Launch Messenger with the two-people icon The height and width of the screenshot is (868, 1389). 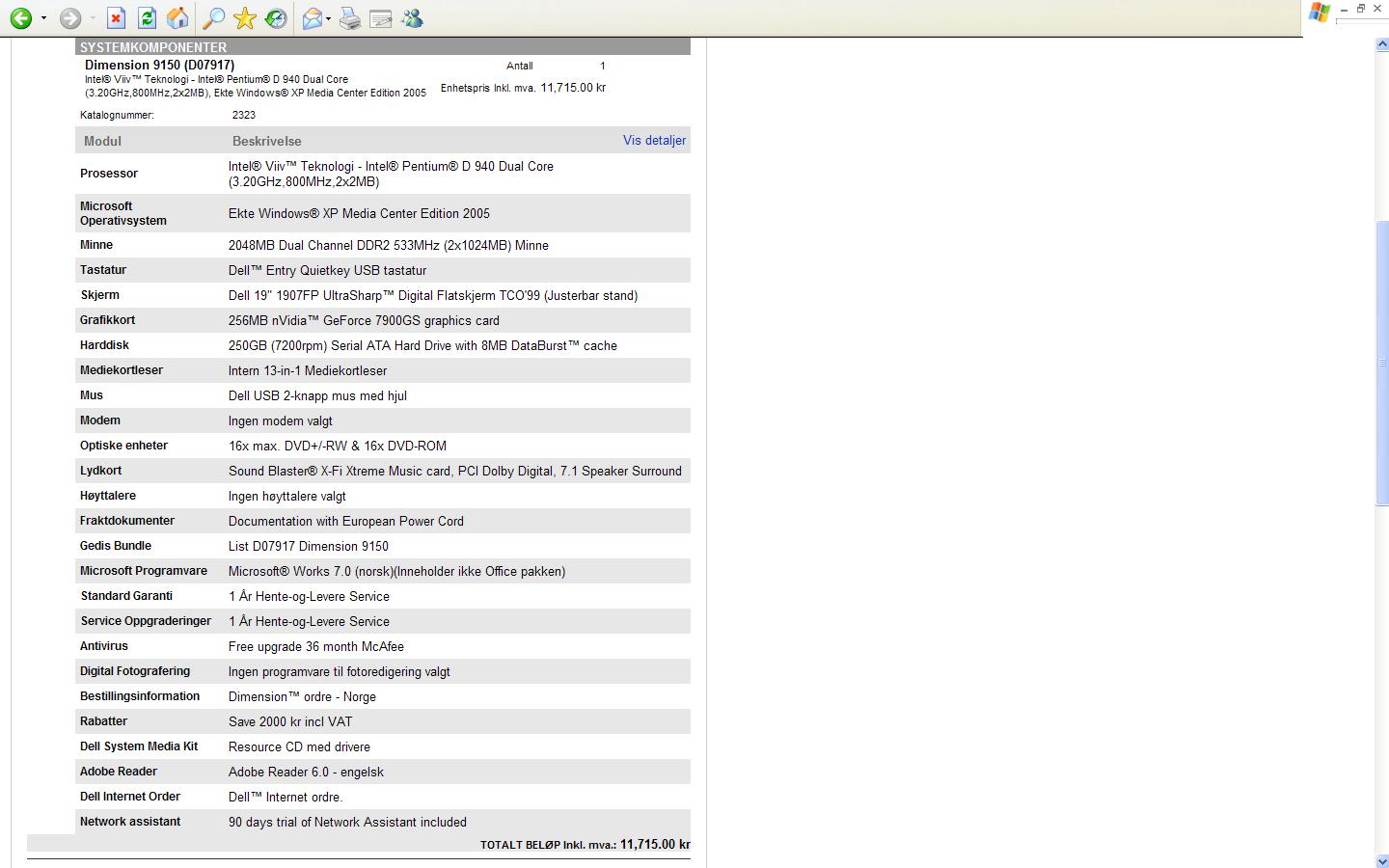412,18
